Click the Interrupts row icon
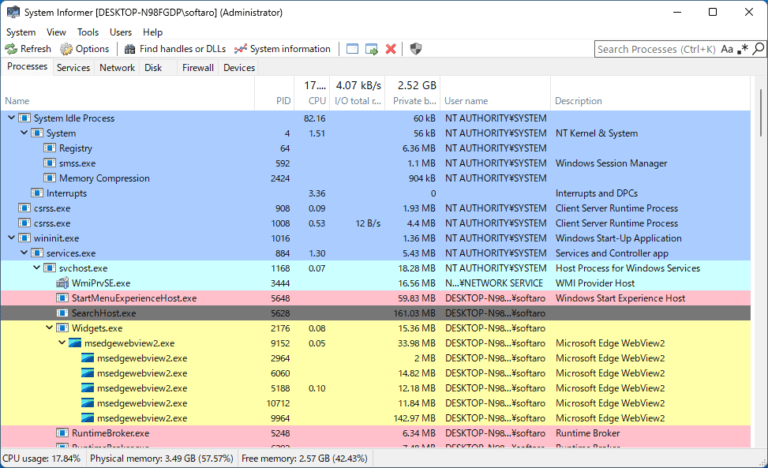Image resolution: width=768 pixels, height=468 pixels. [37, 193]
